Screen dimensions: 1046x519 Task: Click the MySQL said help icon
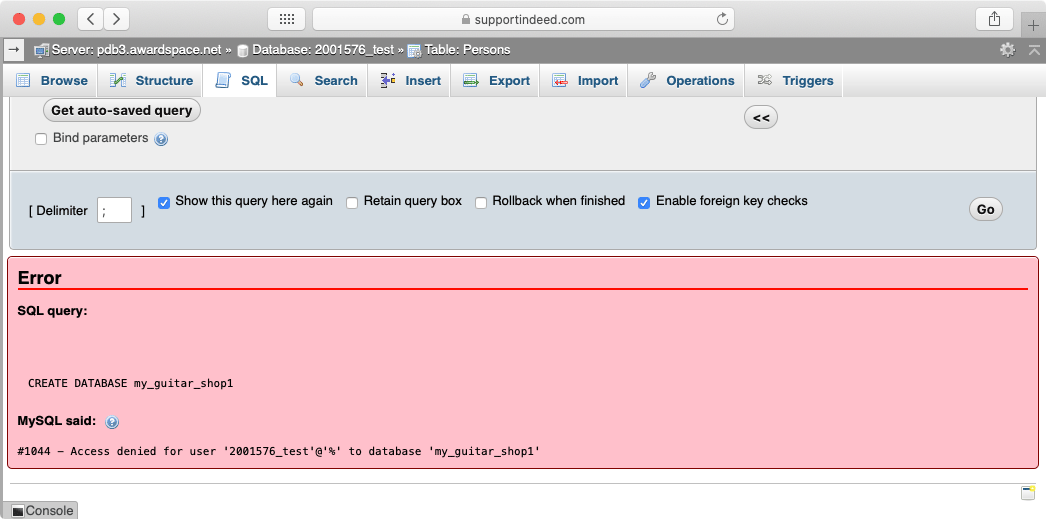point(112,422)
